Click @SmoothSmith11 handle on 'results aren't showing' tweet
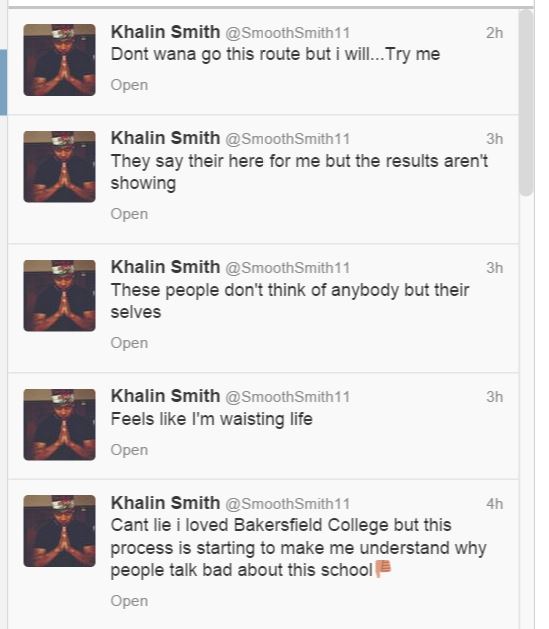549x629 pixels. [x=288, y=139]
